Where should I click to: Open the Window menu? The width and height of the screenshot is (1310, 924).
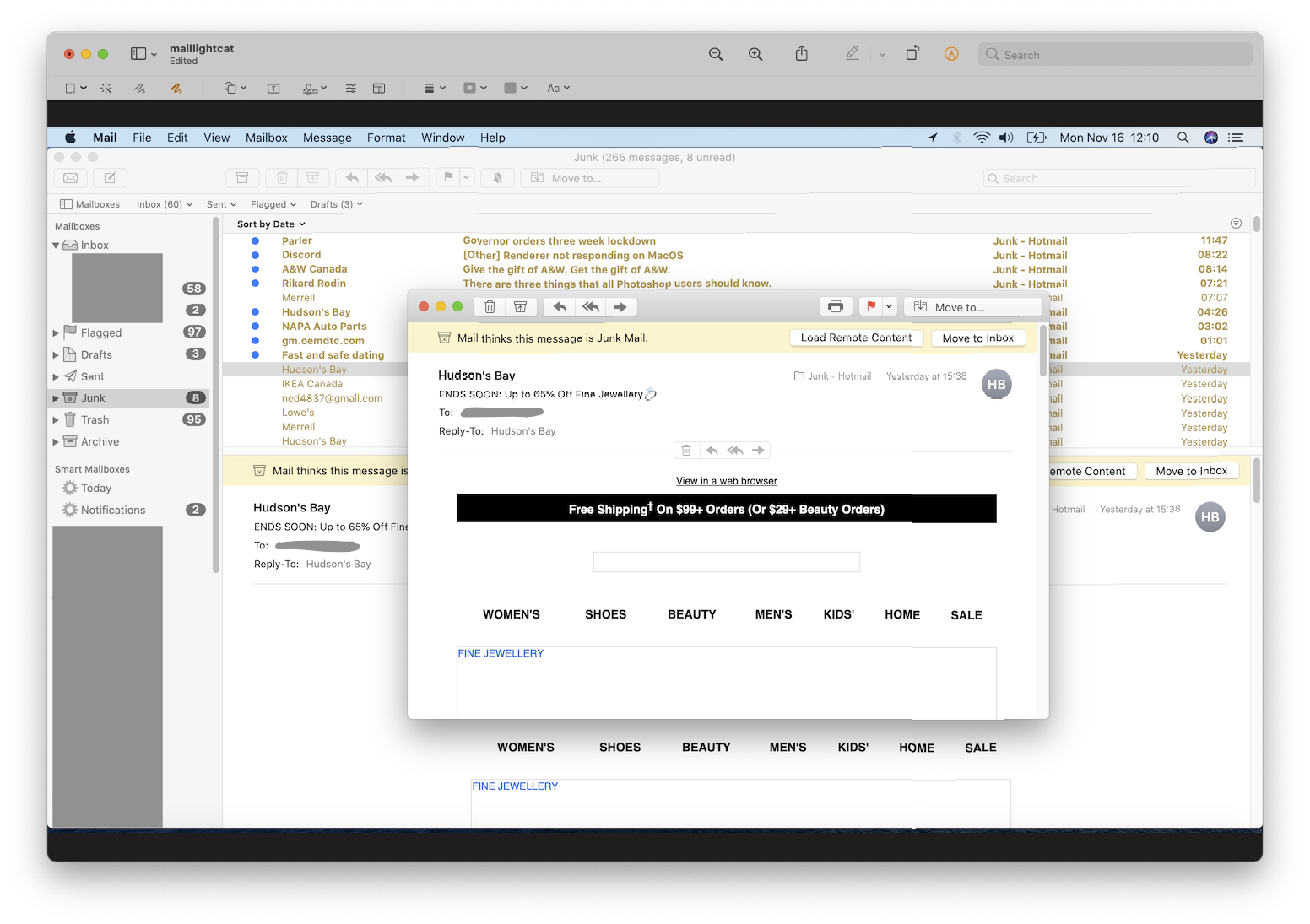click(x=443, y=138)
